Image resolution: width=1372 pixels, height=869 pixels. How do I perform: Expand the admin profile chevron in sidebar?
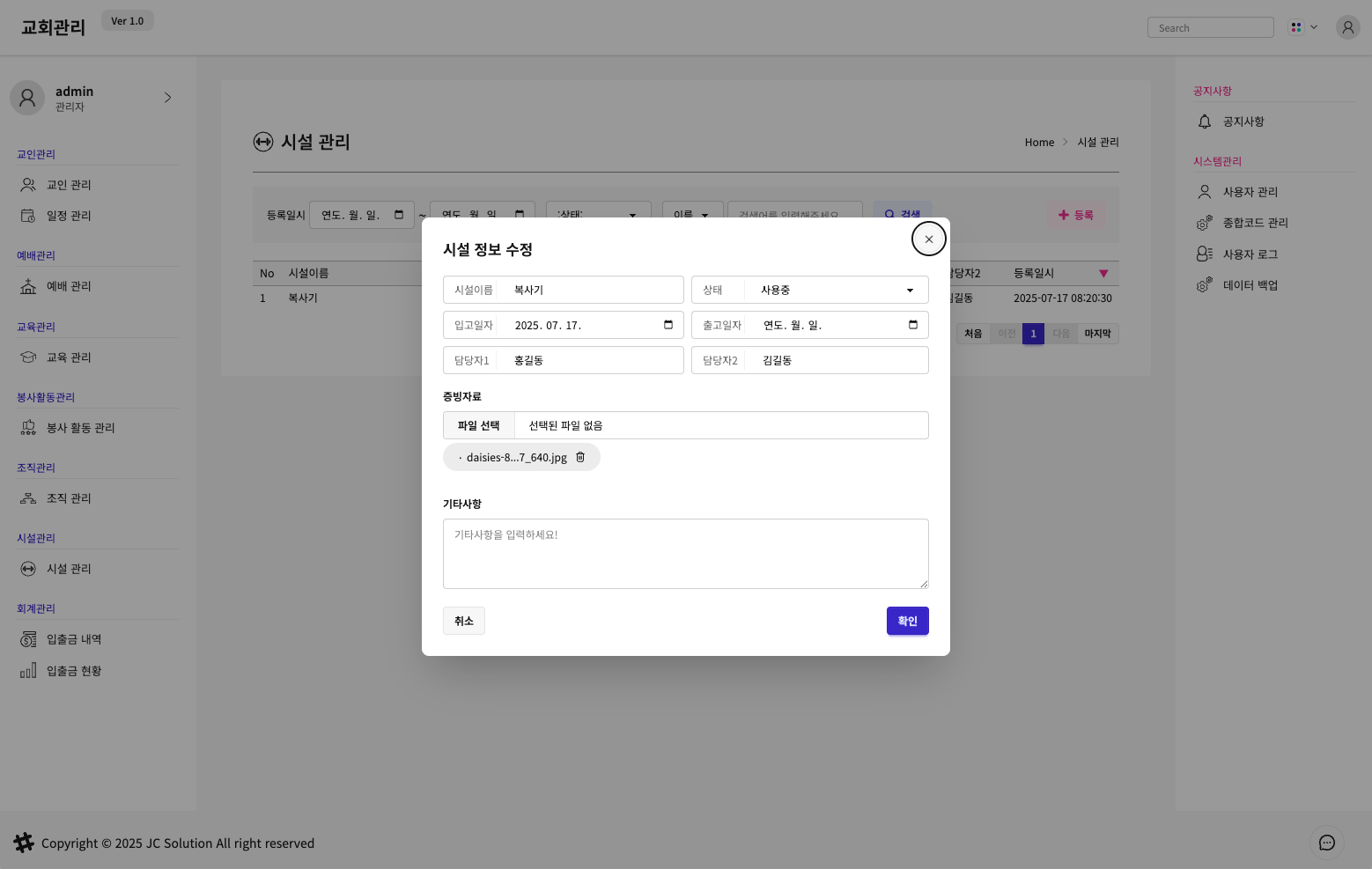click(167, 98)
